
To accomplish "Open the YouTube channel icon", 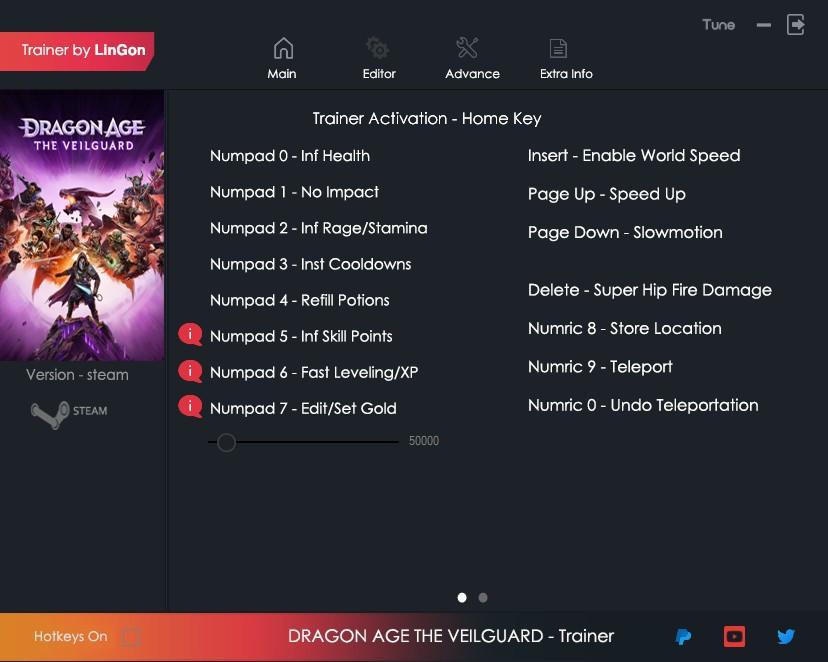I will click(734, 637).
